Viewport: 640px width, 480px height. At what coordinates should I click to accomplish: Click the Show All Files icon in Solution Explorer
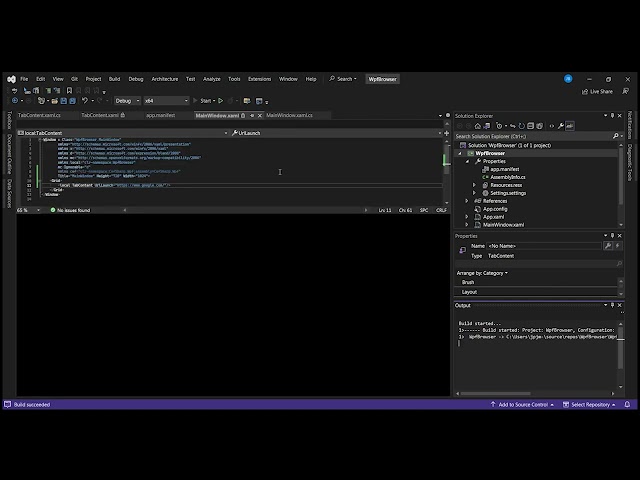click(539, 126)
